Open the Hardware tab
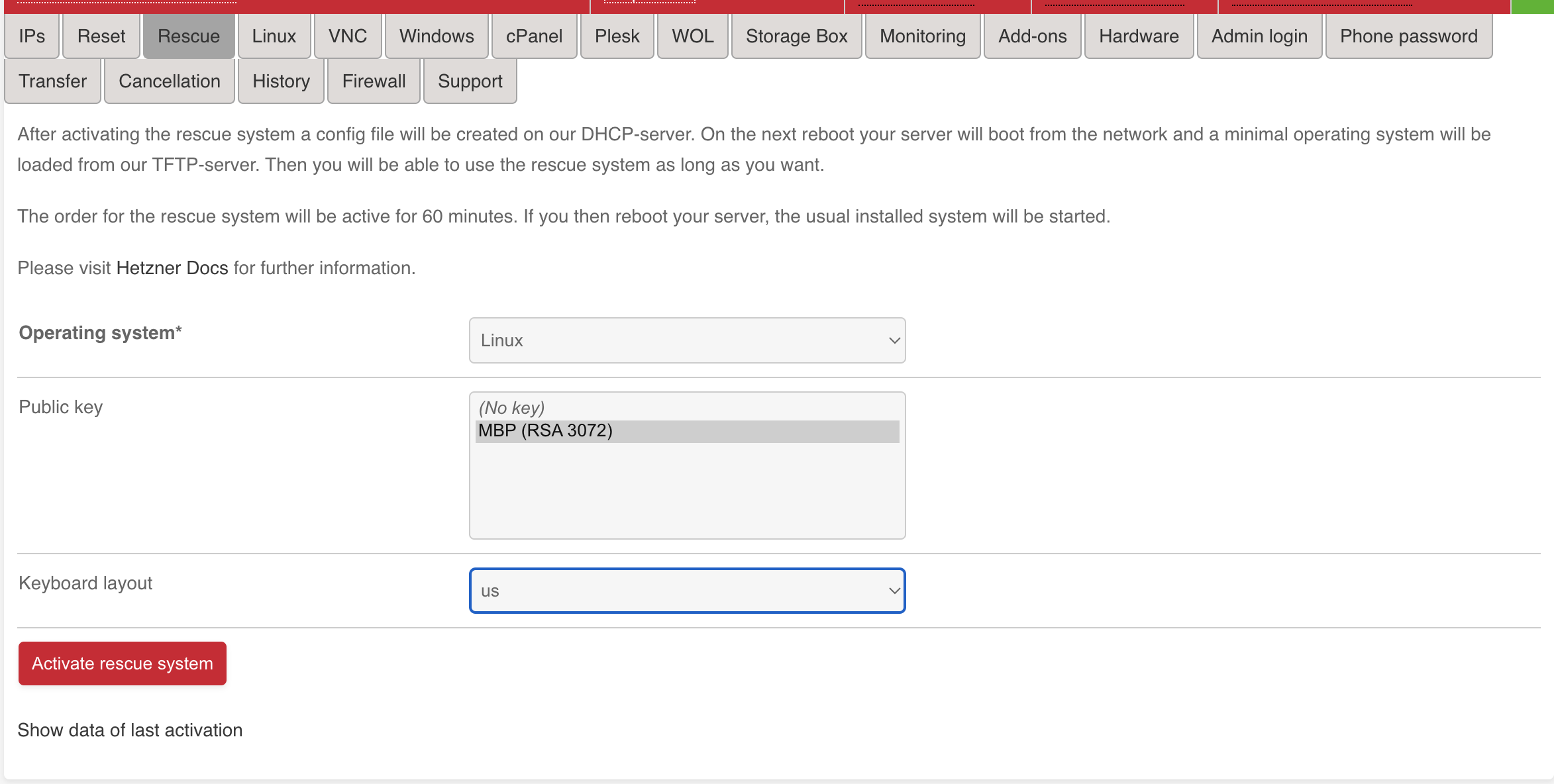This screenshot has width=1554, height=784. [x=1139, y=36]
